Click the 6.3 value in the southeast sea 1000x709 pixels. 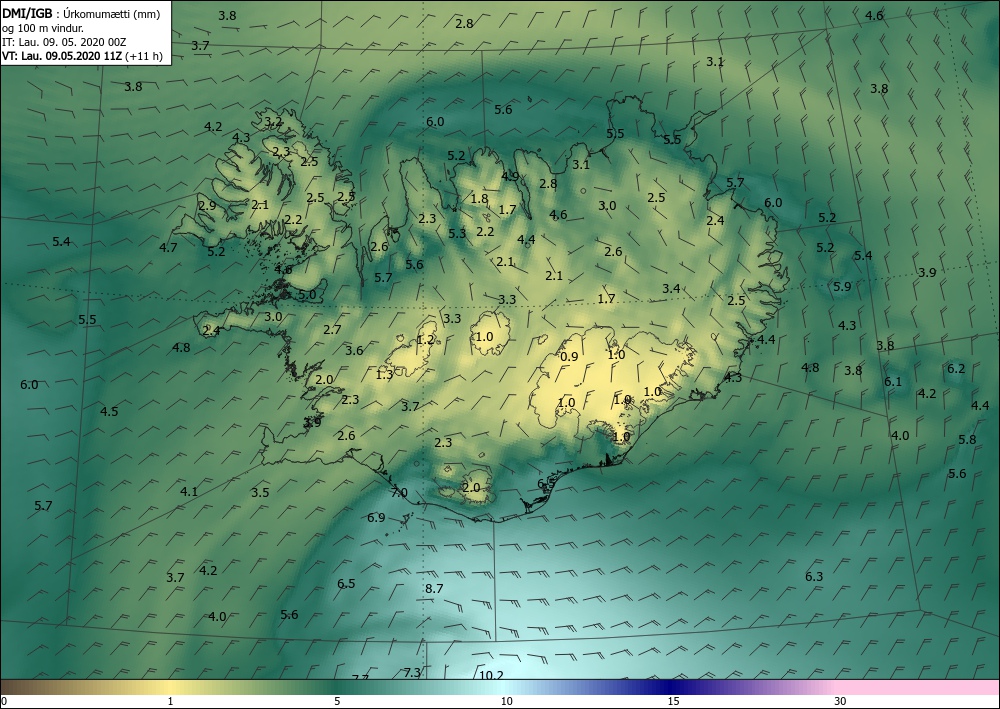pyautogui.click(x=814, y=576)
